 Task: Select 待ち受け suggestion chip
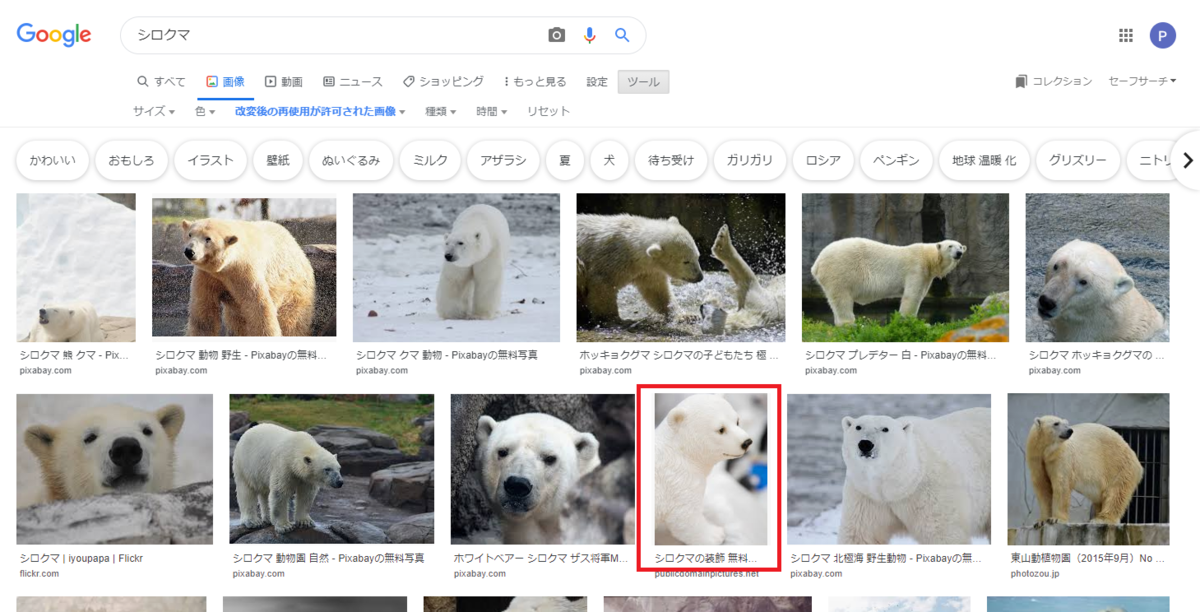[671, 160]
